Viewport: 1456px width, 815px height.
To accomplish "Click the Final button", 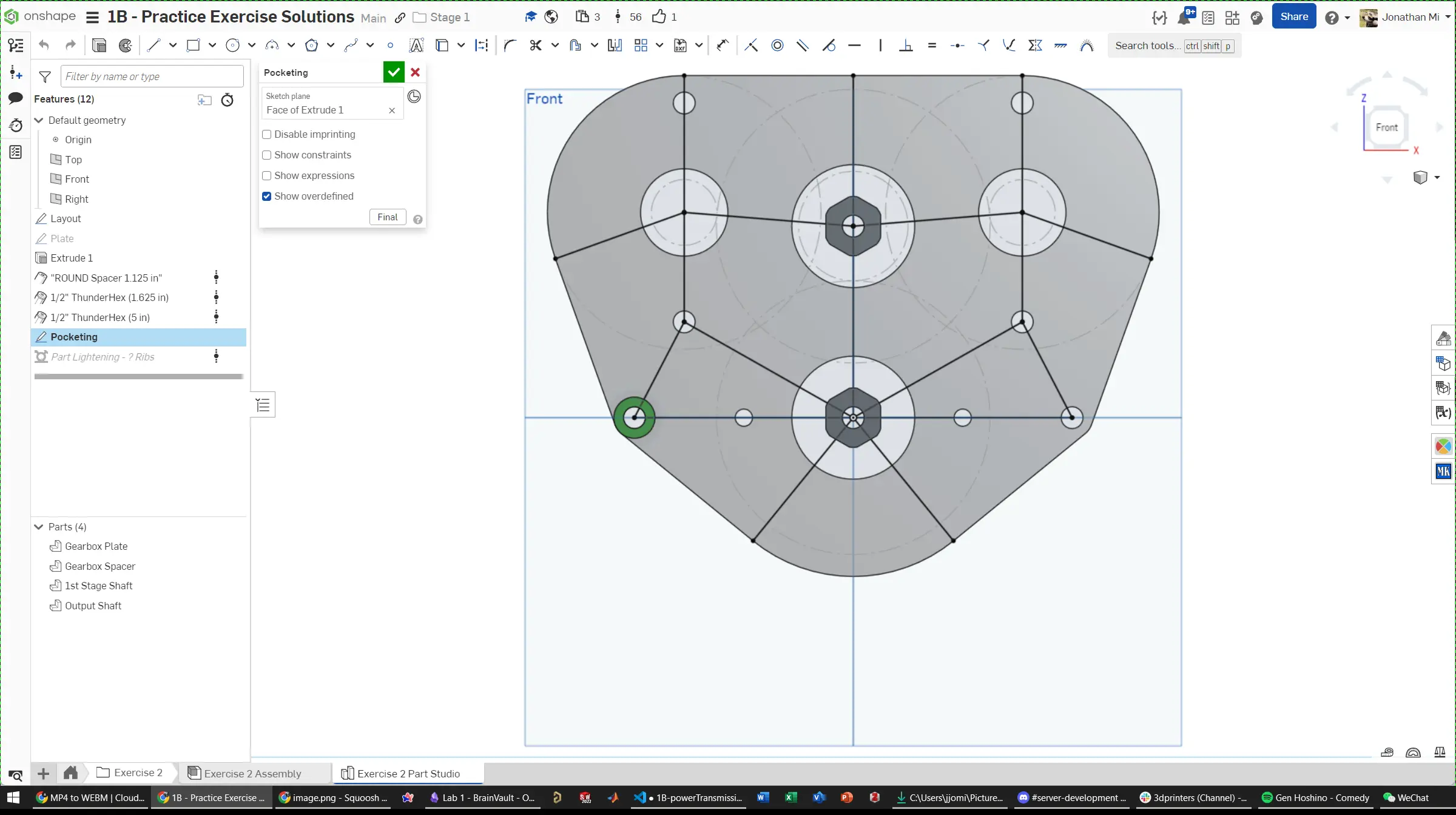I will (387, 217).
